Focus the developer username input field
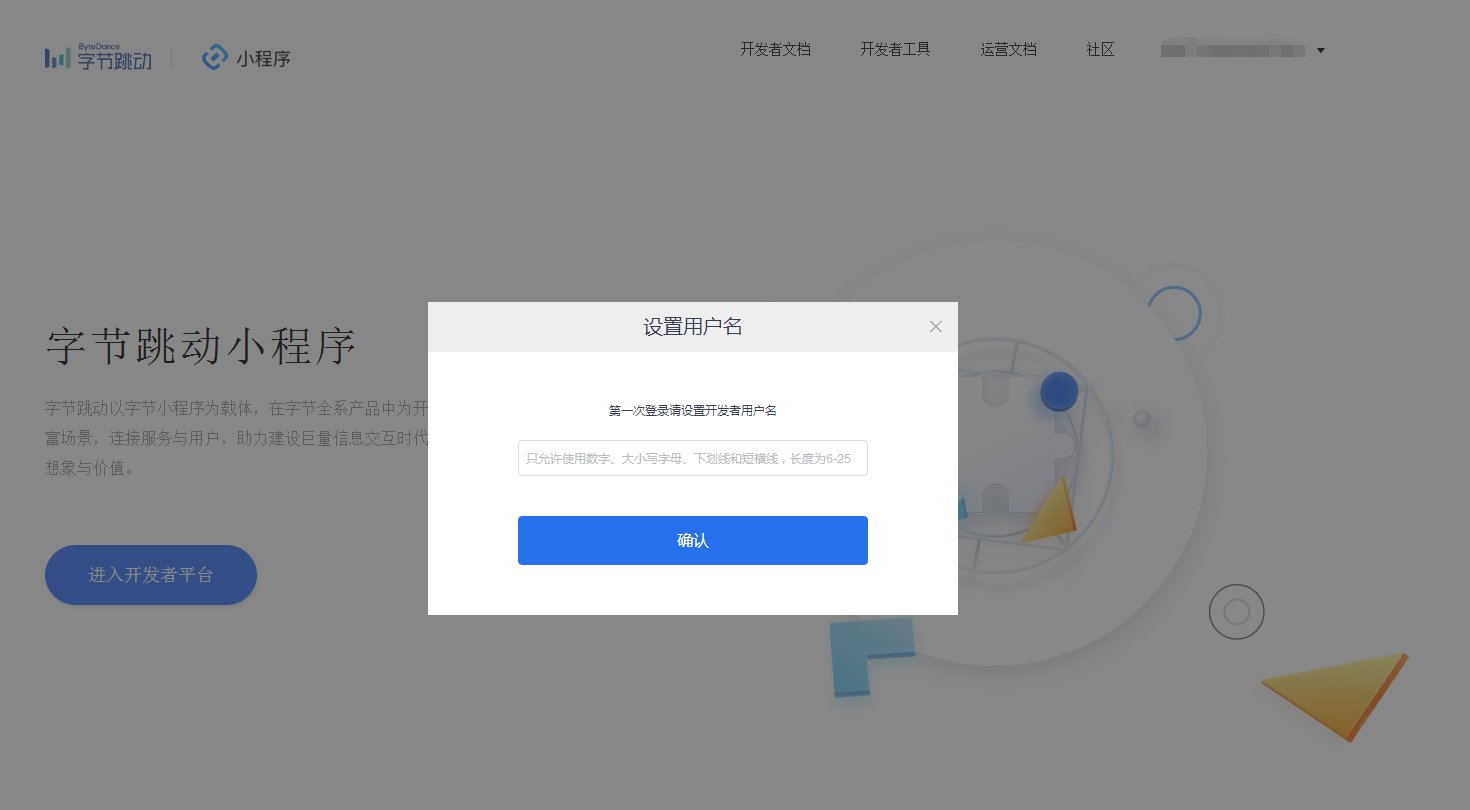Image resolution: width=1470 pixels, height=810 pixels. [692, 458]
